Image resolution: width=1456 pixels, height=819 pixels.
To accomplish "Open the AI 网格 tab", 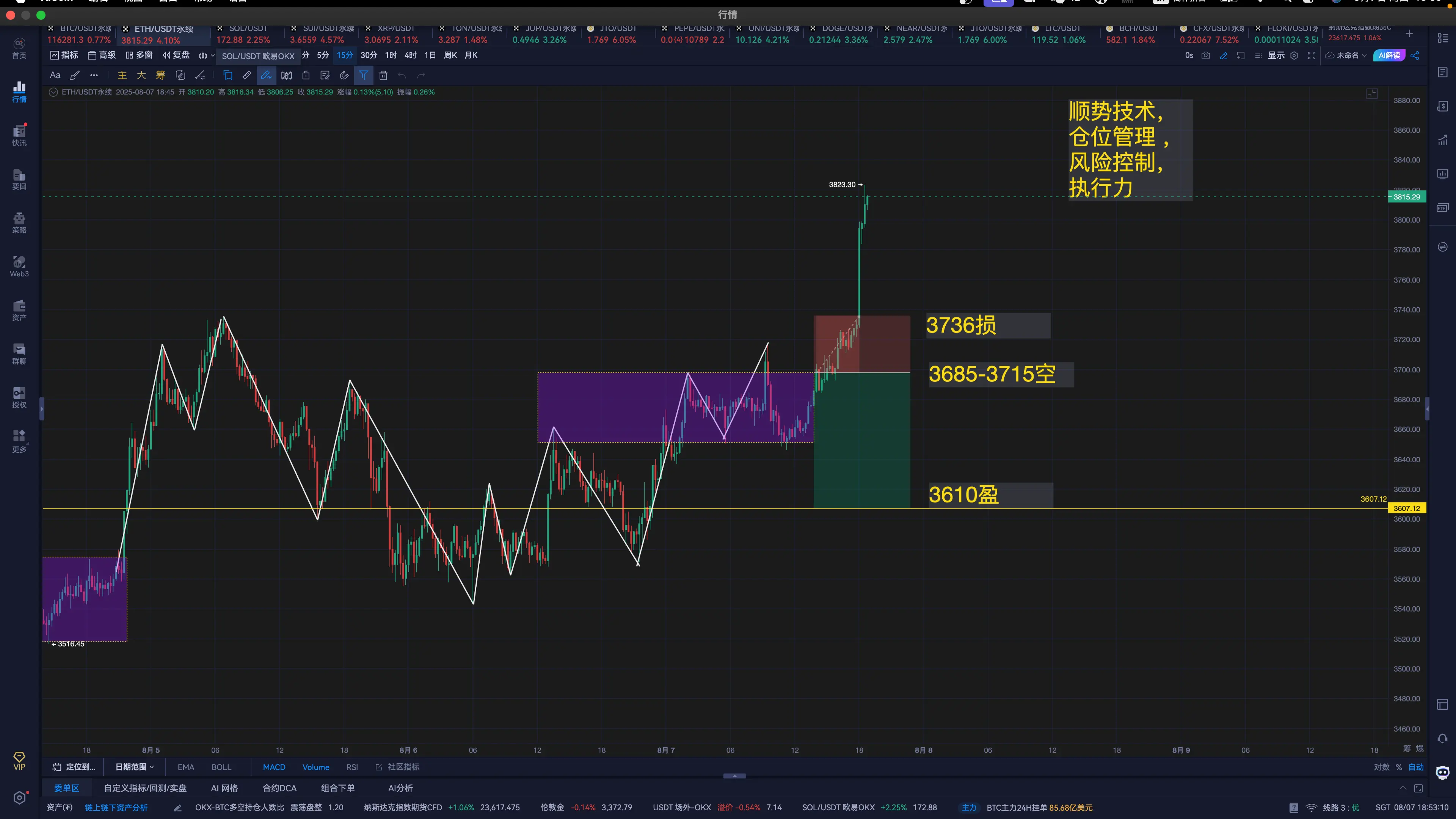I will click(x=224, y=788).
